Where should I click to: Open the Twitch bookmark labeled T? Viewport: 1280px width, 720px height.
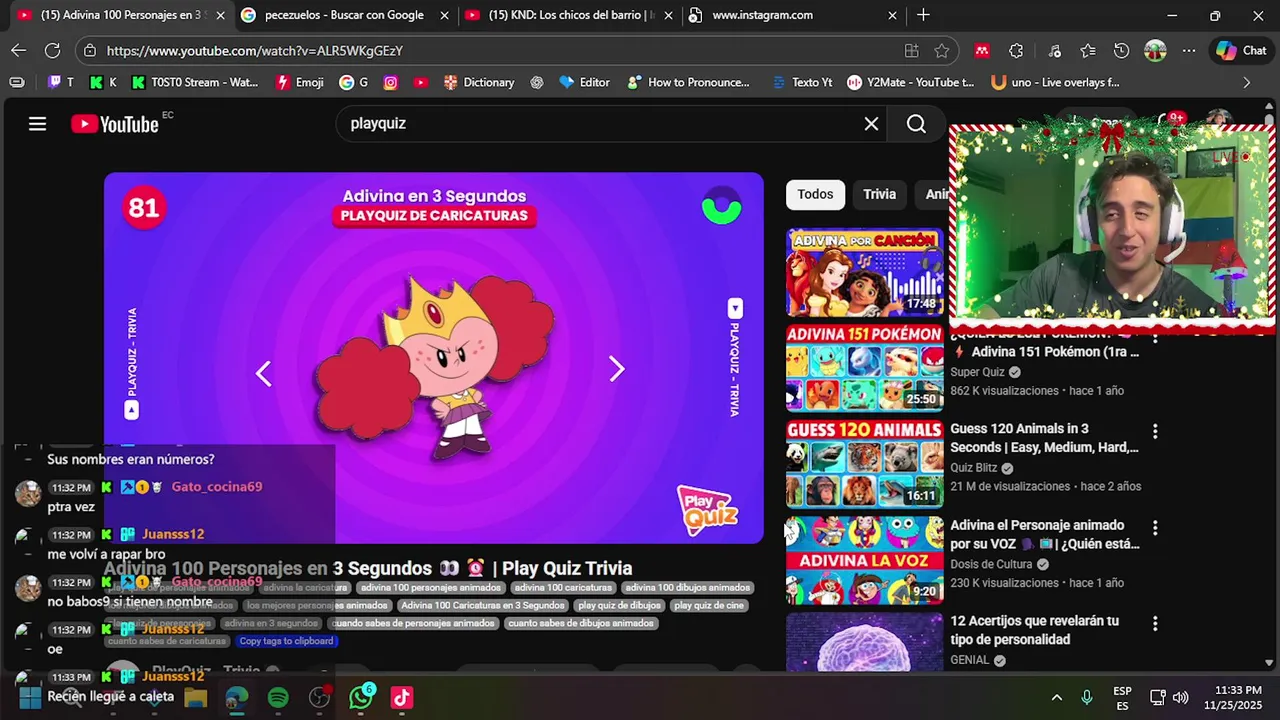pos(61,82)
